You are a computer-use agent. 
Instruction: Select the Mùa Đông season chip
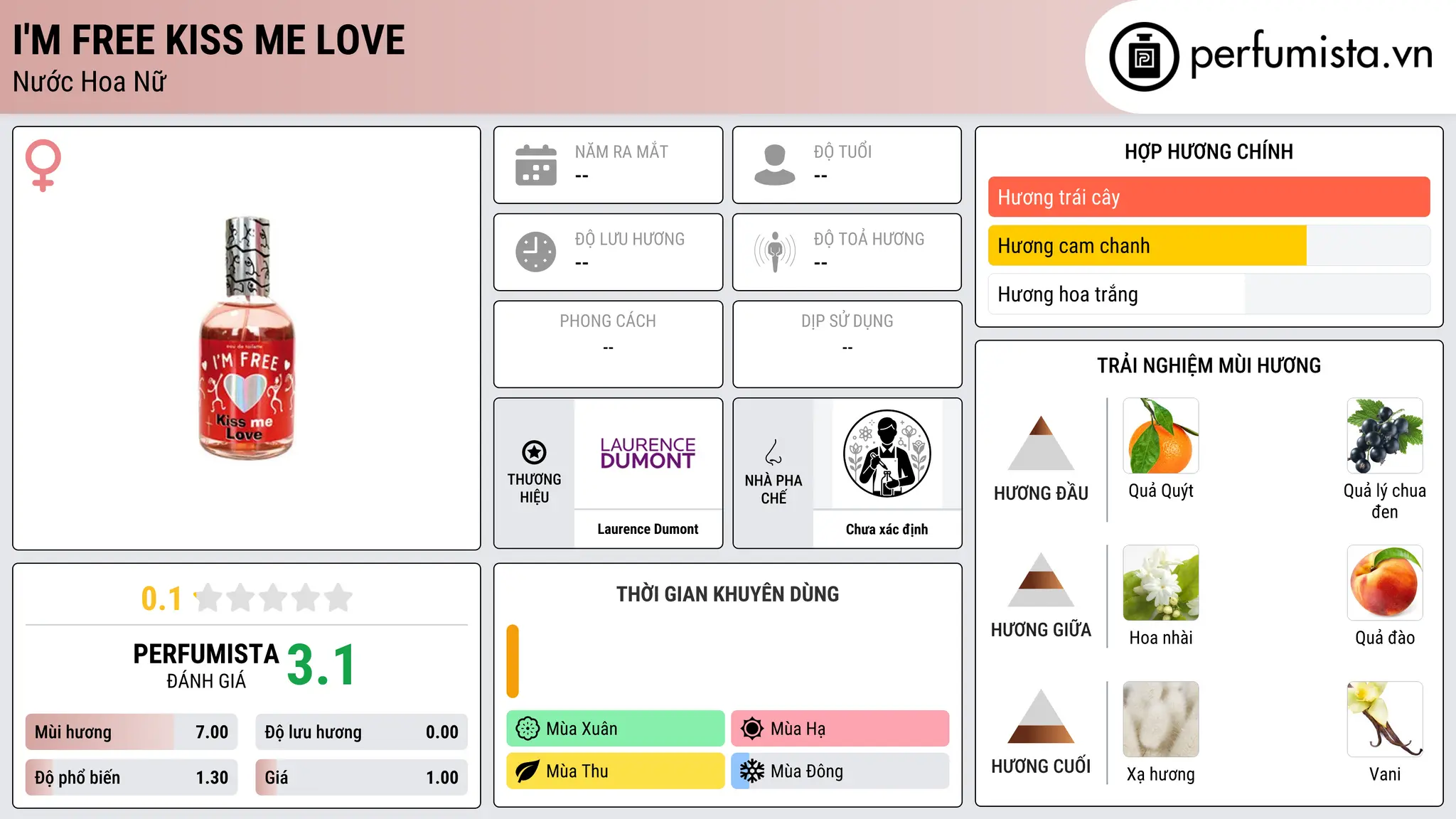[x=840, y=771]
